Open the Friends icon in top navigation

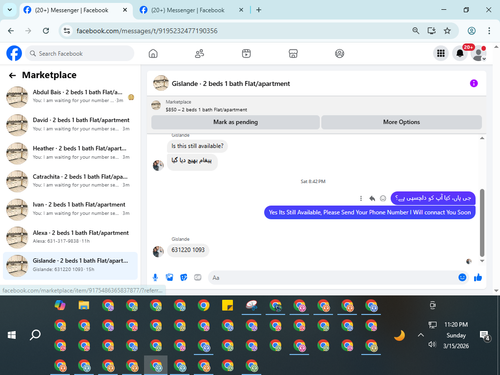[199, 53]
